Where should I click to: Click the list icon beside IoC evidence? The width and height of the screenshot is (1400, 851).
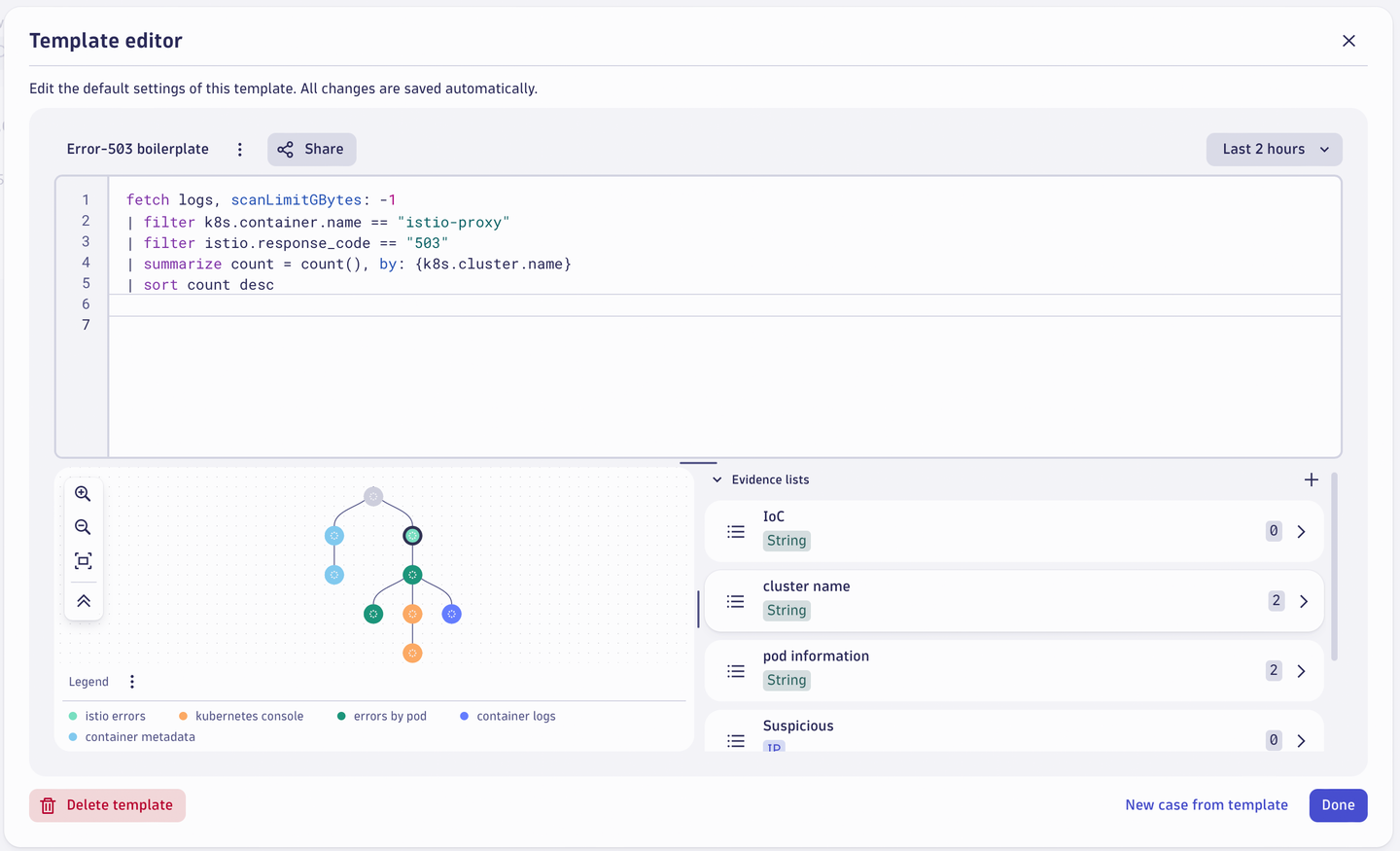point(736,531)
